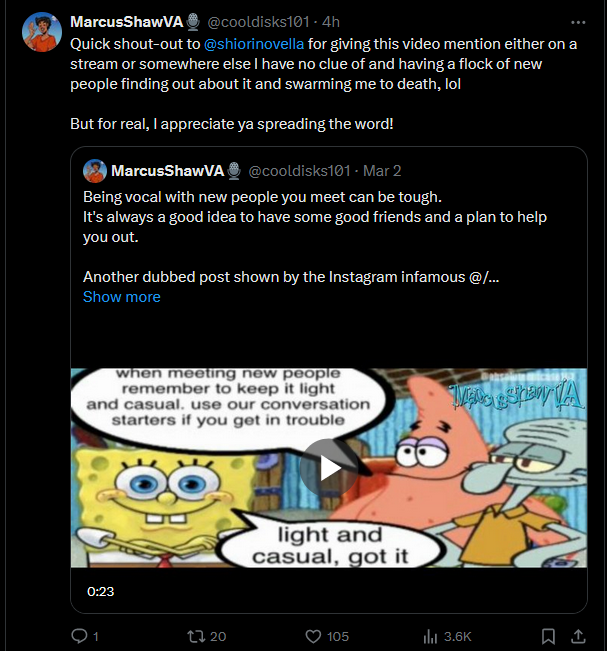Click the 4h timestamp
This screenshot has width=607, height=651.
pyautogui.click(x=331, y=22)
